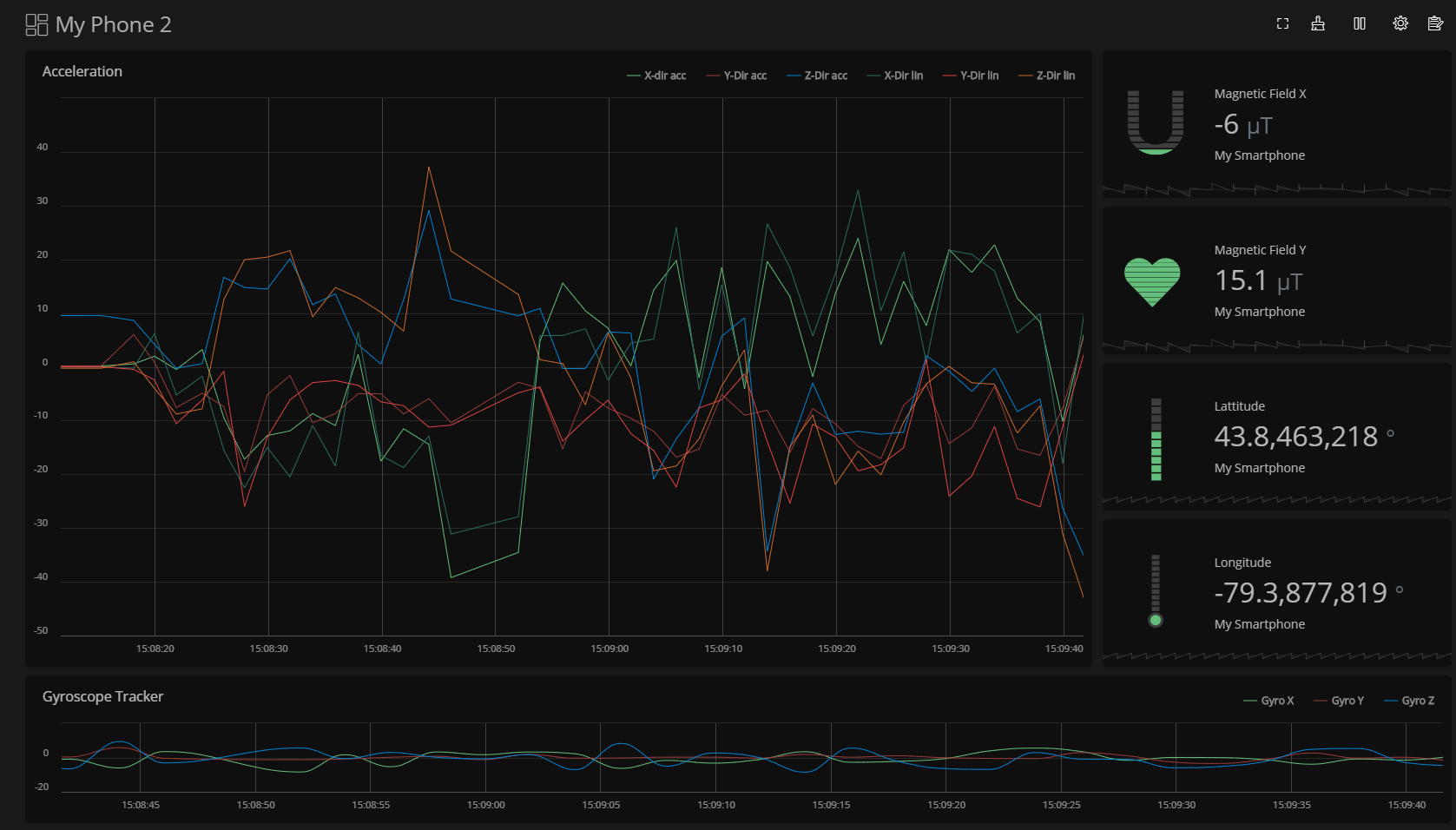Click My Smartphone under Magnetic Field X
The image size is (1456, 830).
click(x=1259, y=155)
